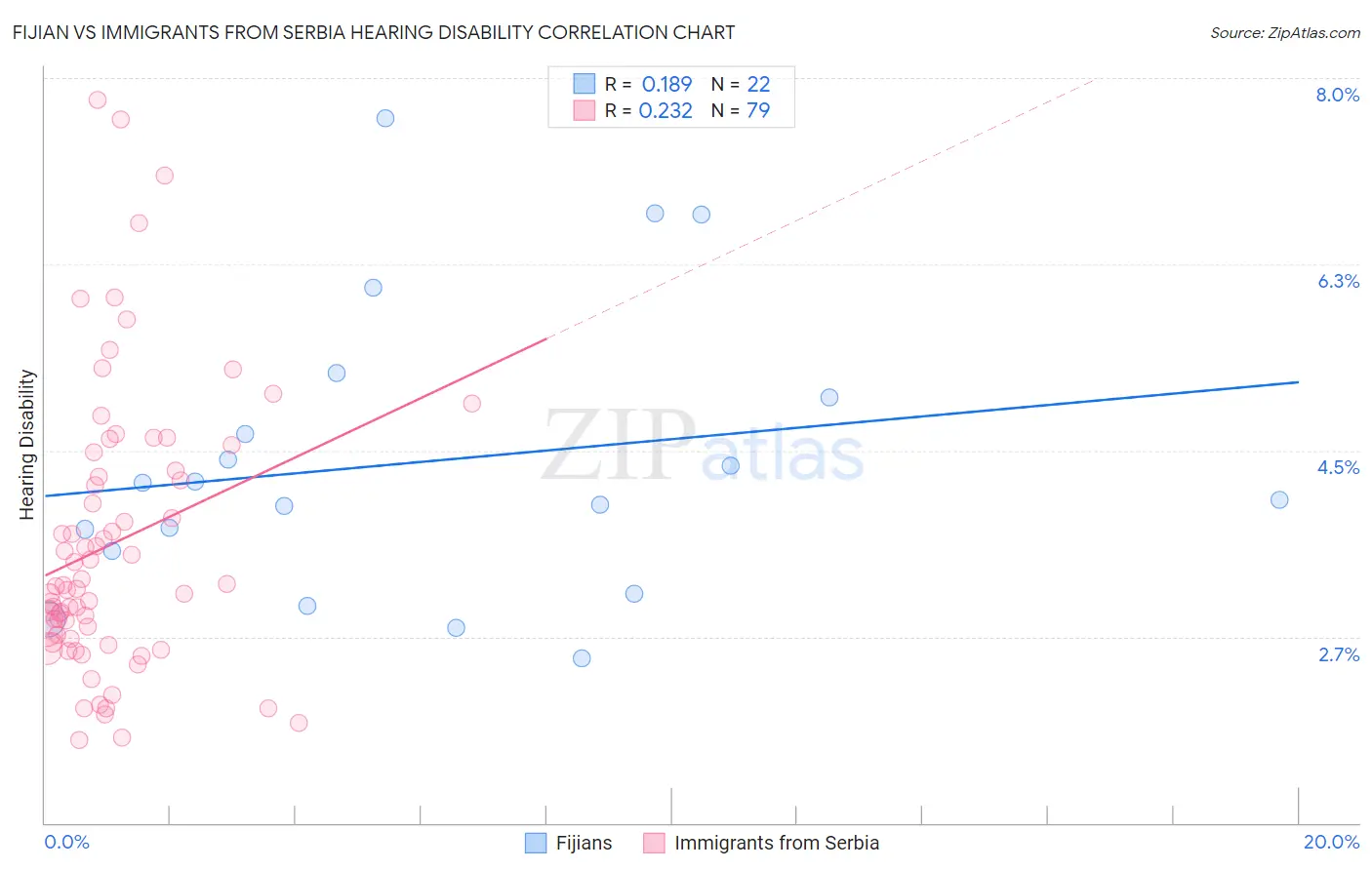Click the N = 79 value in legend

[x=741, y=110]
